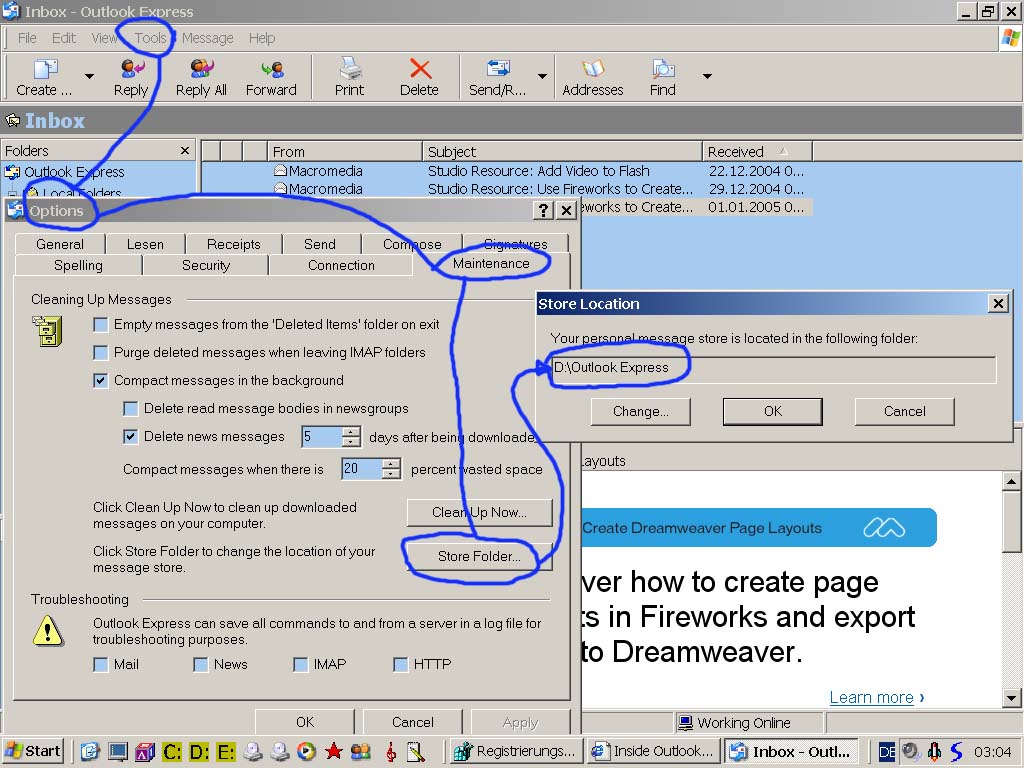The height and width of the screenshot is (768, 1024).
Task: Switch to the Receipts tab
Action: [233, 244]
